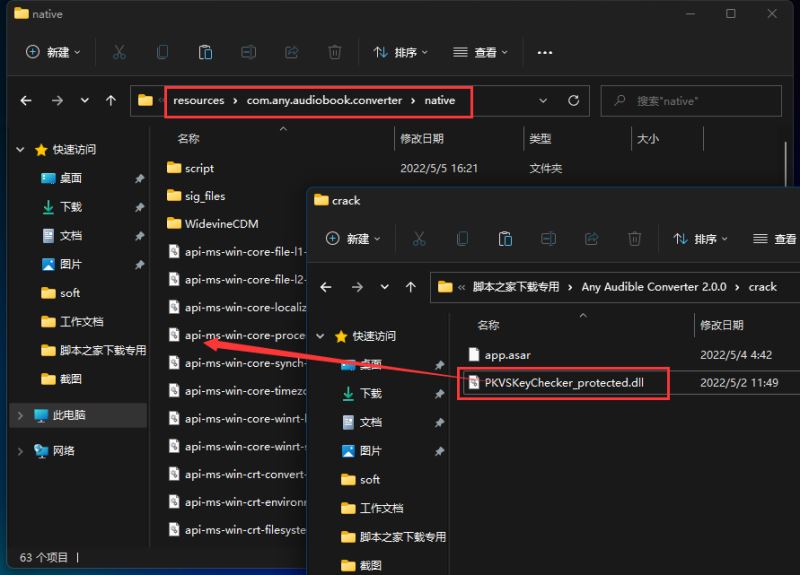Refresh the native folder view

[x=573, y=101]
